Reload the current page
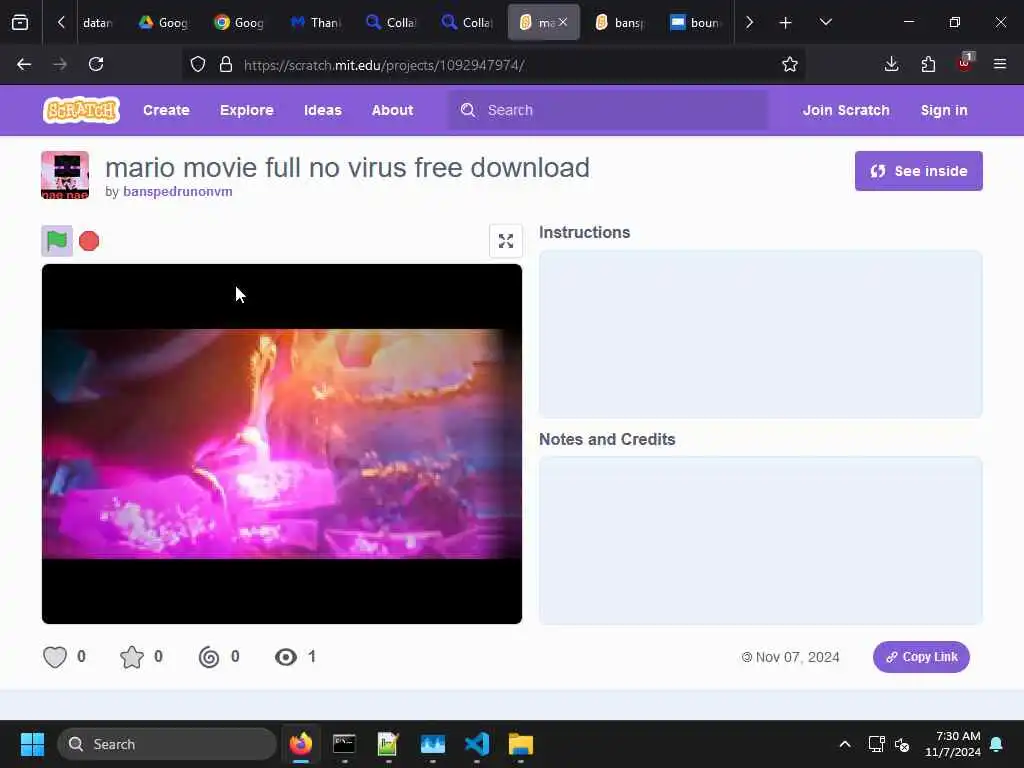Viewport: 1024px width, 768px height. [x=96, y=64]
